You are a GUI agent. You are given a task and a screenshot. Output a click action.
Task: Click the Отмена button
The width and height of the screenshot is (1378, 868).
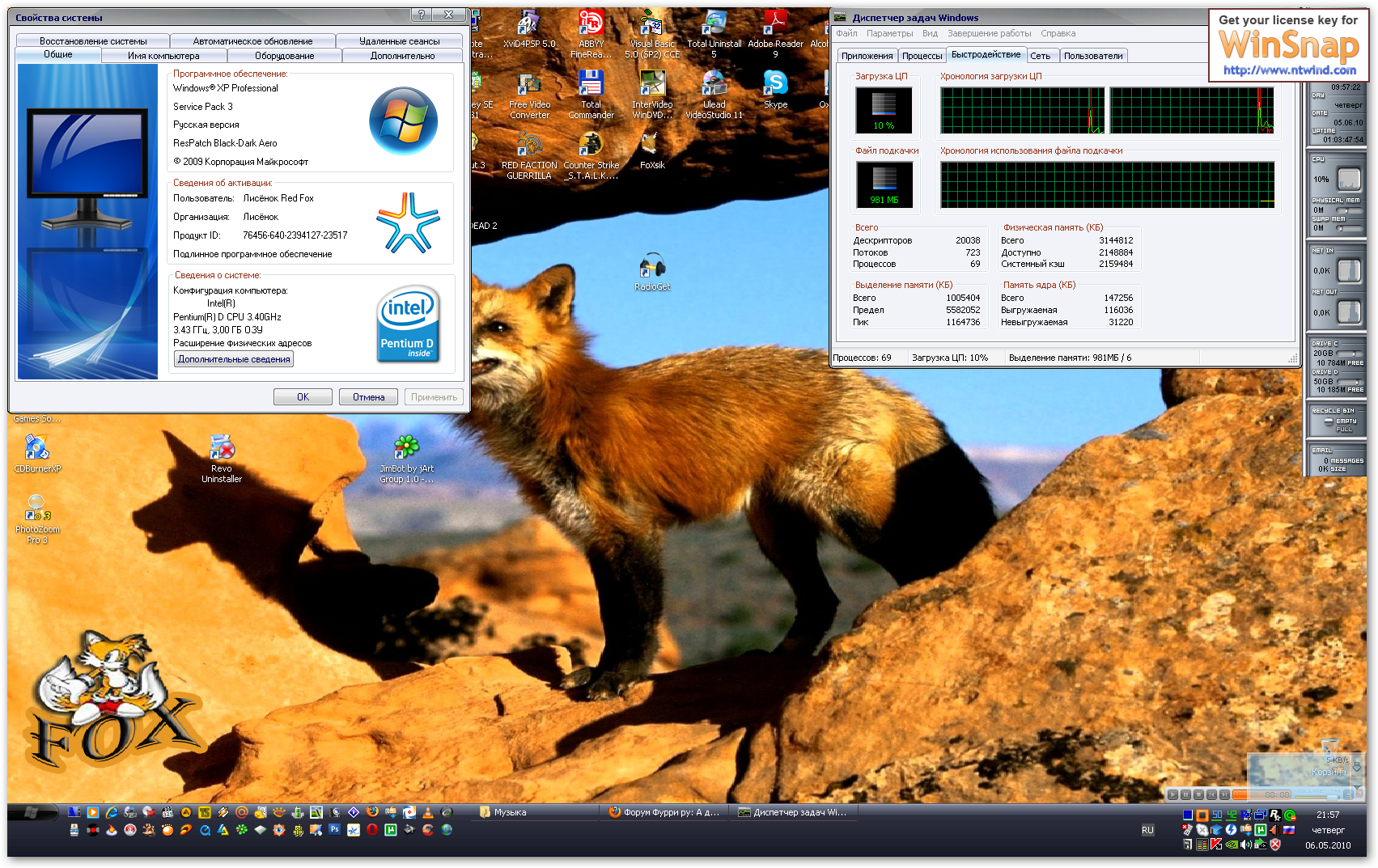click(368, 397)
